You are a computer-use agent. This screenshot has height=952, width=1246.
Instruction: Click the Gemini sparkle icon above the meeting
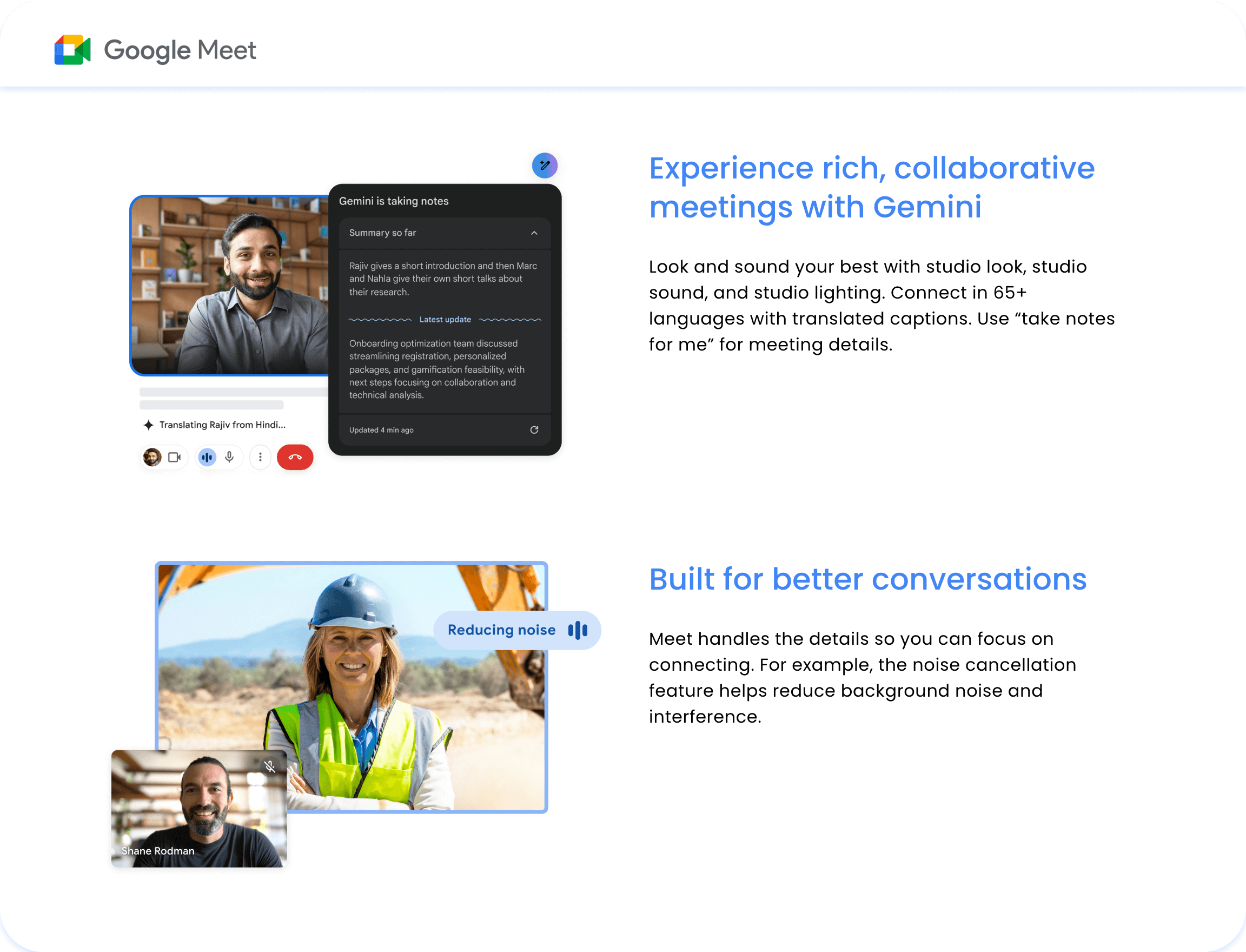pyautogui.click(x=544, y=166)
